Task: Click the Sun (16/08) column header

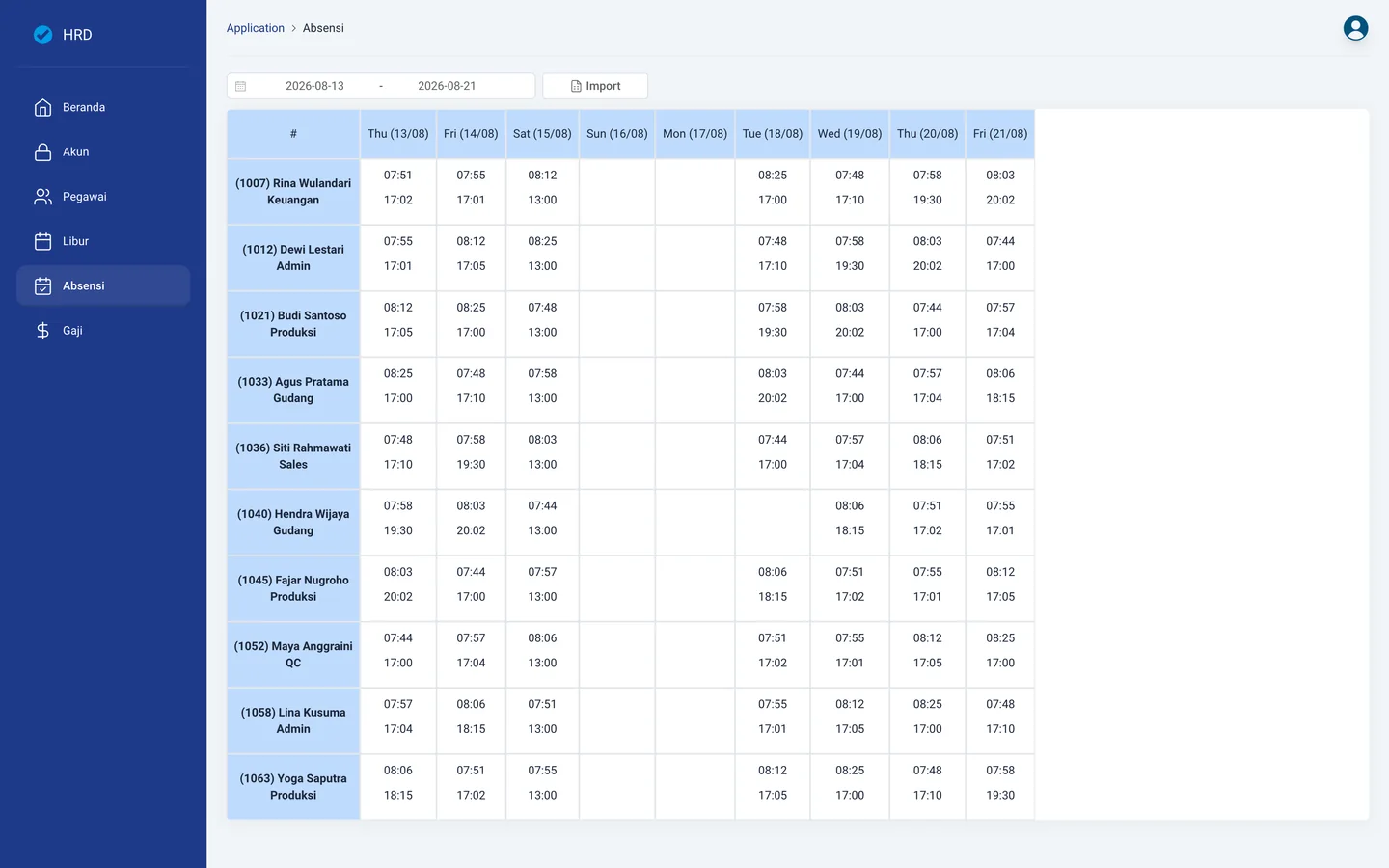Action: (x=617, y=134)
